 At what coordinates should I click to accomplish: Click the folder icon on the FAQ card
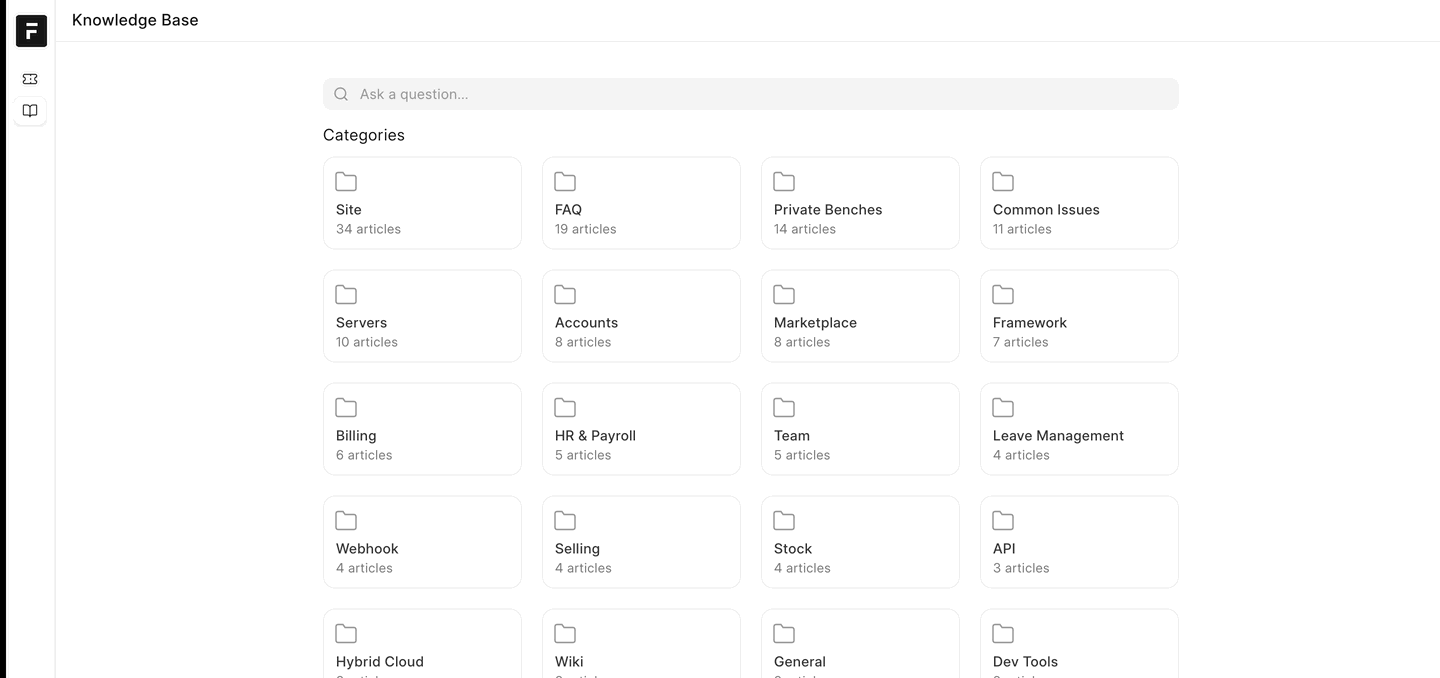pyautogui.click(x=564, y=181)
